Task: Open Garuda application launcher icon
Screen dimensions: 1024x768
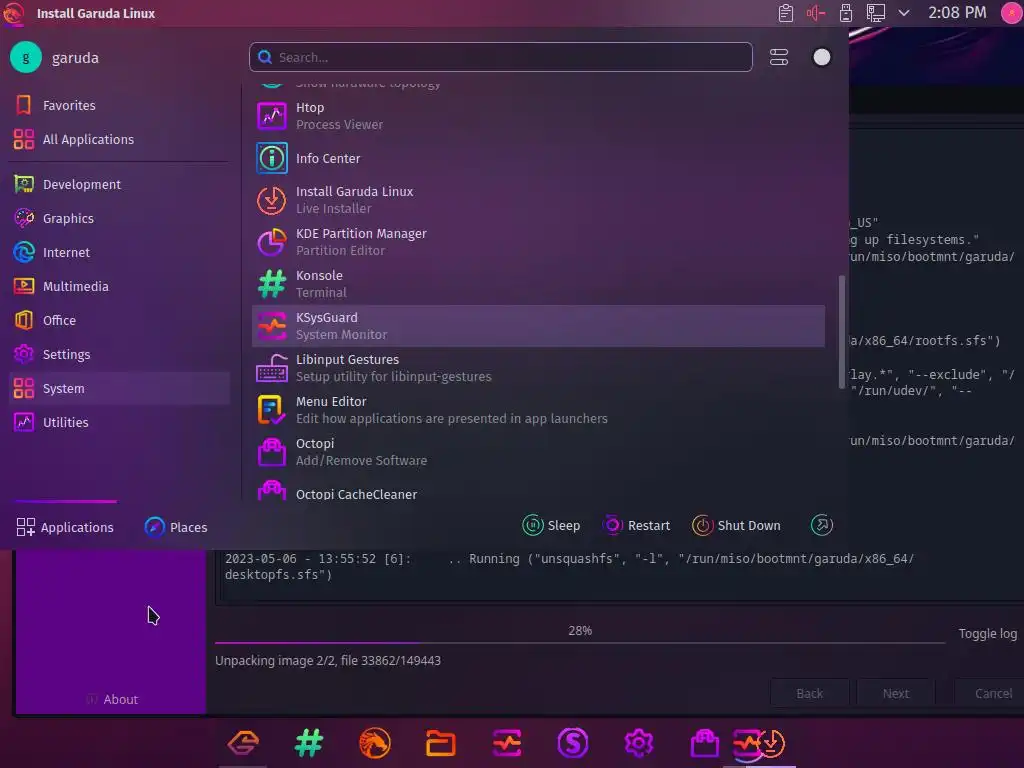Action: [14, 13]
